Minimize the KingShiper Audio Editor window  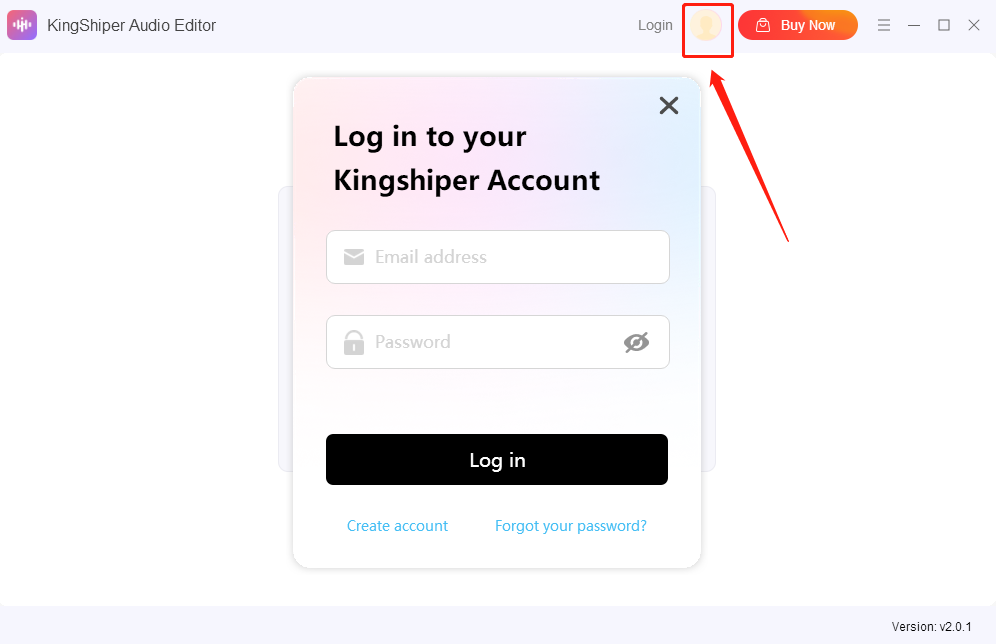click(914, 25)
